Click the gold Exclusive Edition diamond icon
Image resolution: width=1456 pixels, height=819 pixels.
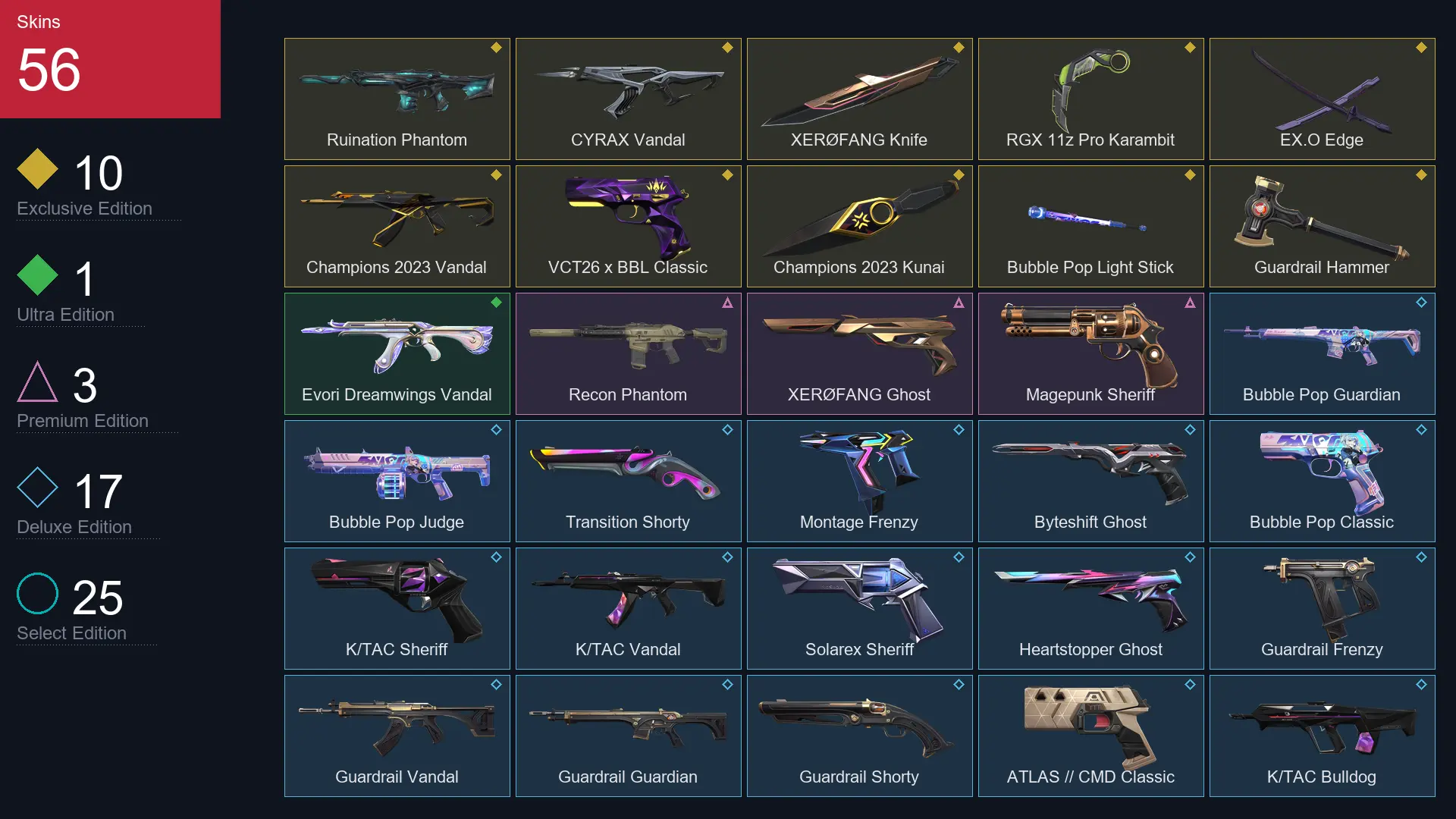point(38,168)
